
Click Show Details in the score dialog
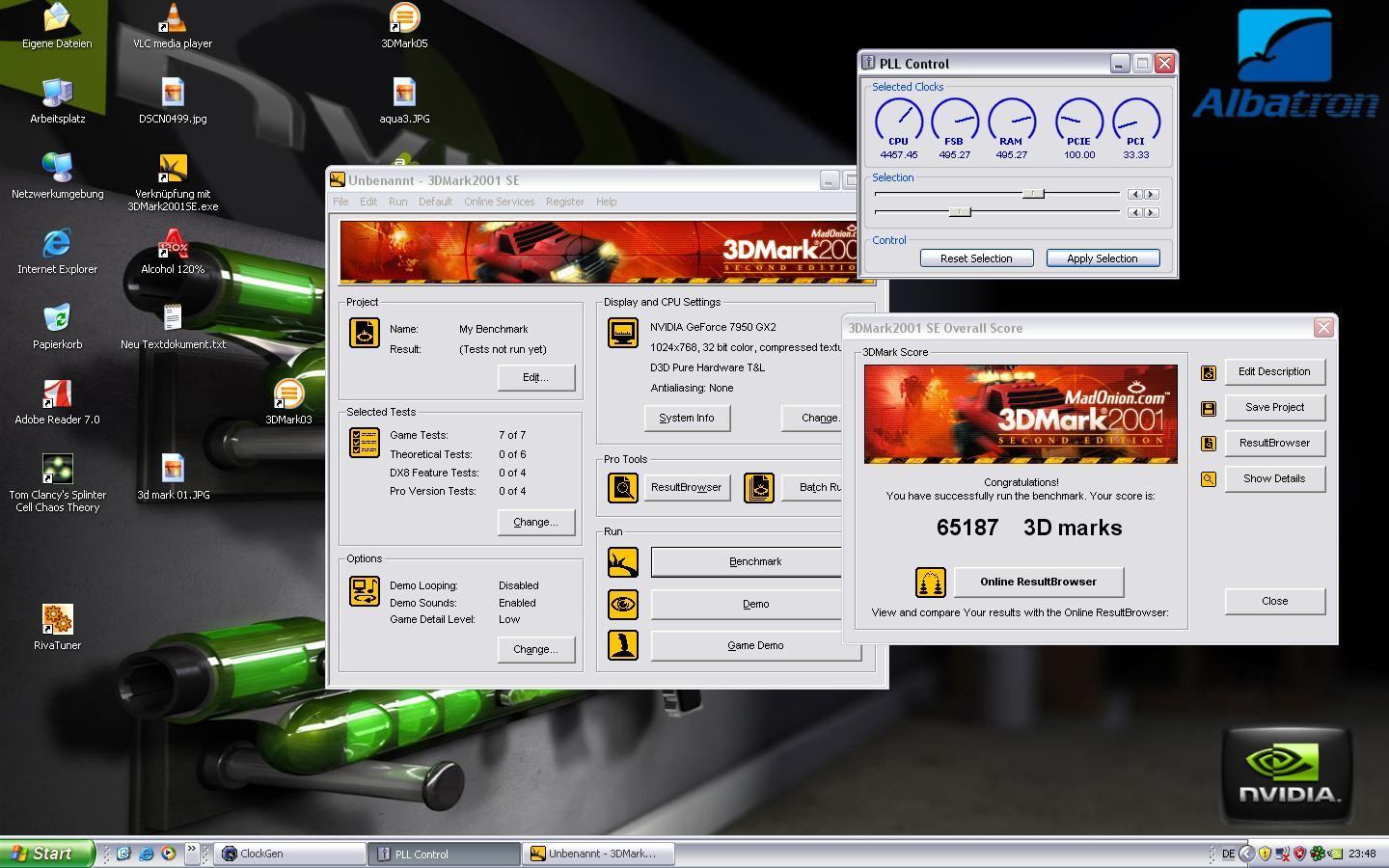pos(1274,478)
